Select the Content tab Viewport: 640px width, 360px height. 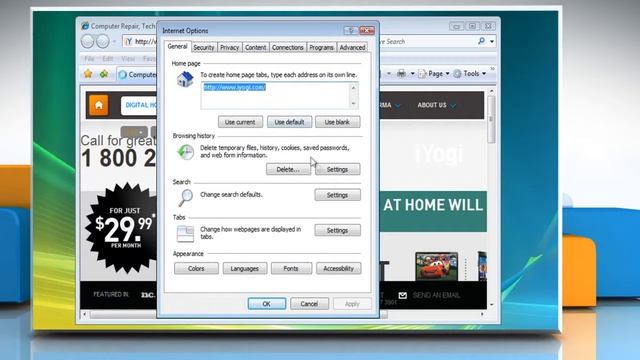256,47
